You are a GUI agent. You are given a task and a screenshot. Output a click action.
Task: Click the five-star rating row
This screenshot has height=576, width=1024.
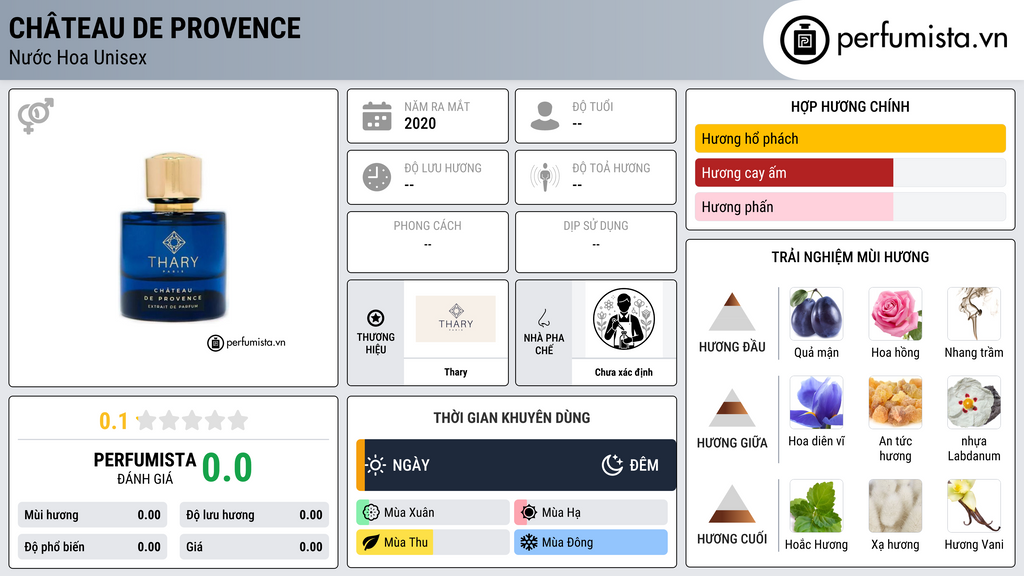point(192,420)
